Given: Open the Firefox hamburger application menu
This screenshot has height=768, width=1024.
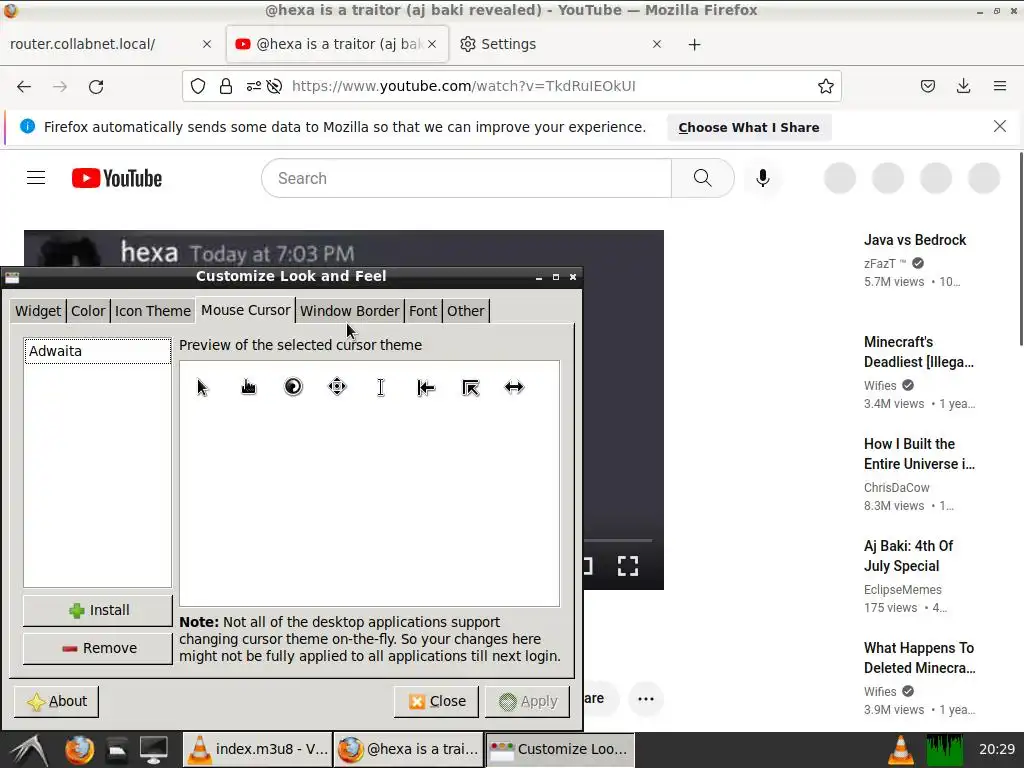Looking at the screenshot, I should (x=1000, y=86).
